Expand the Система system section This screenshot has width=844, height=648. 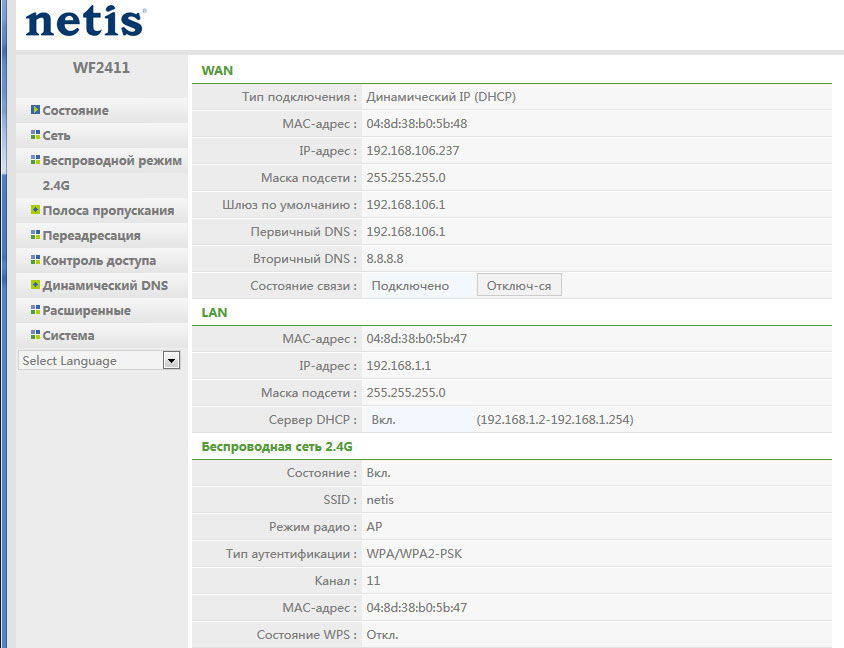pyautogui.click(x=68, y=335)
